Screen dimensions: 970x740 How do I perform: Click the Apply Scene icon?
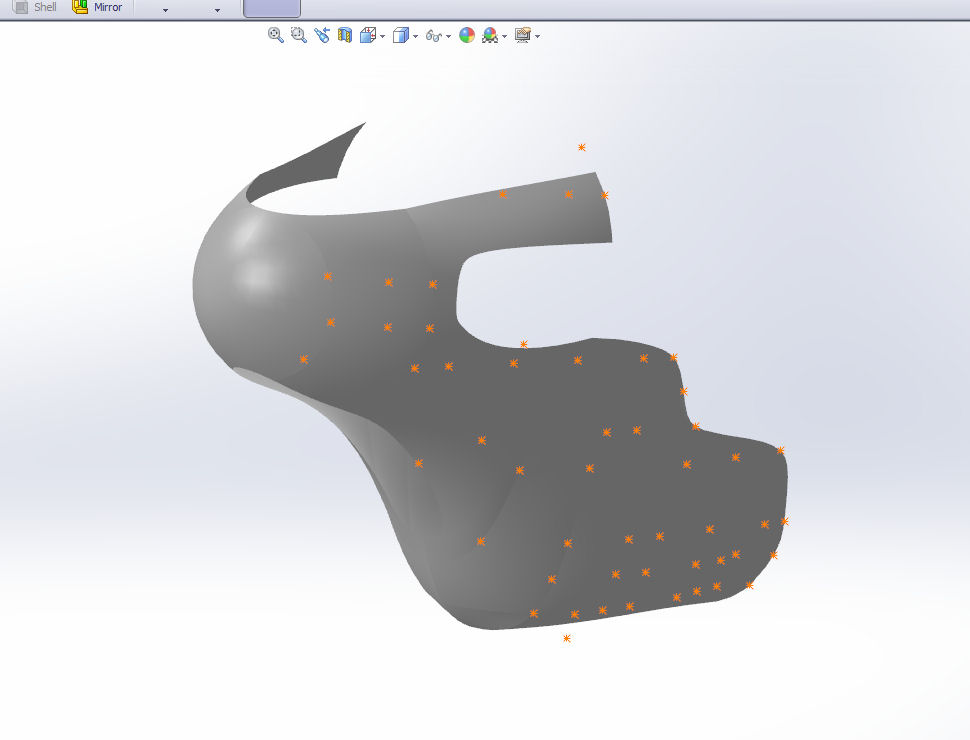click(490, 35)
